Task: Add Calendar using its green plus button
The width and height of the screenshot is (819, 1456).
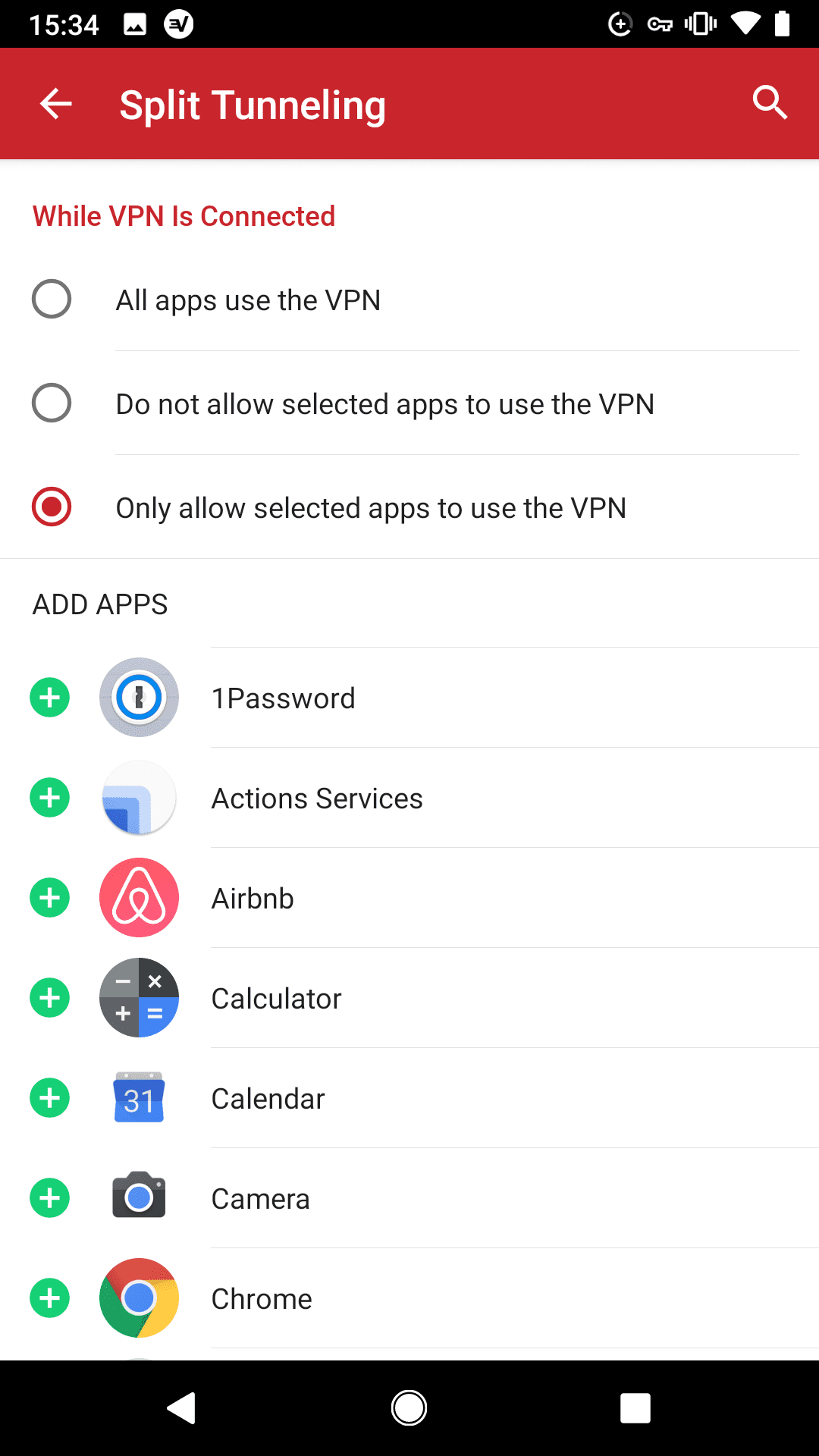Action: pos(49,1098)
